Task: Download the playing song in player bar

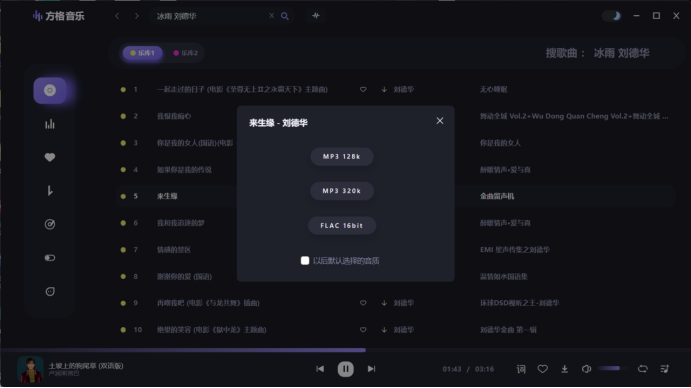Action: point(564,369)
